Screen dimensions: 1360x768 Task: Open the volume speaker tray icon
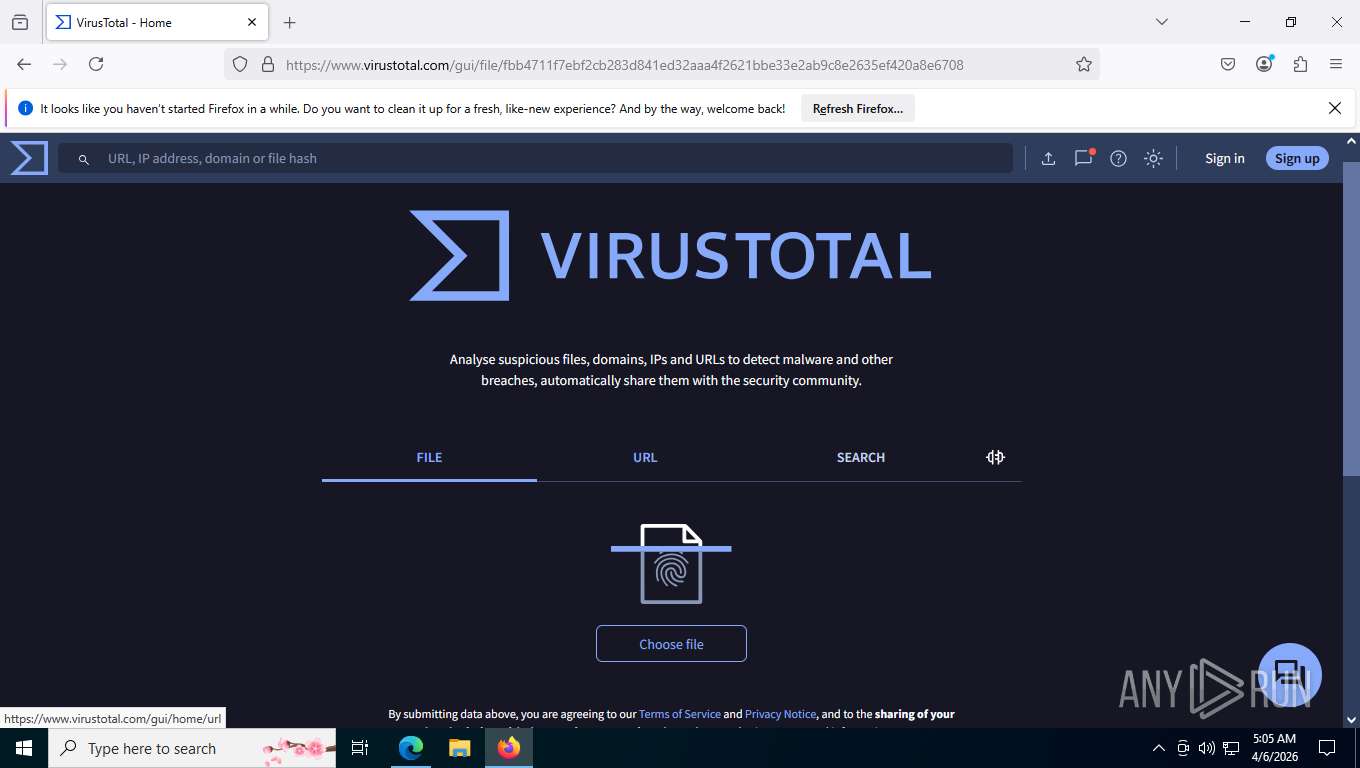[x=1207, y=748]
